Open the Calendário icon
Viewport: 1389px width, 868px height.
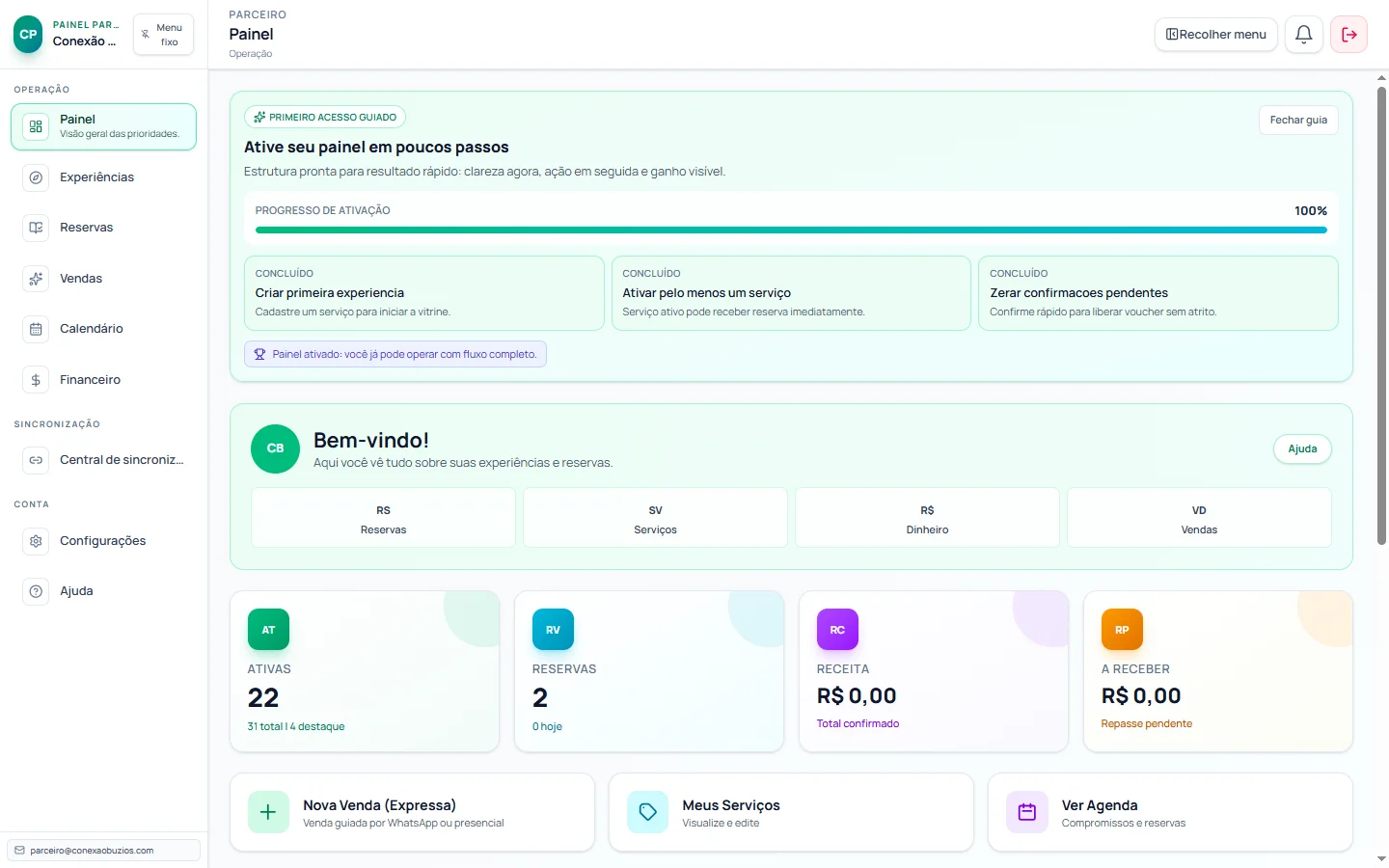point(35,328)
